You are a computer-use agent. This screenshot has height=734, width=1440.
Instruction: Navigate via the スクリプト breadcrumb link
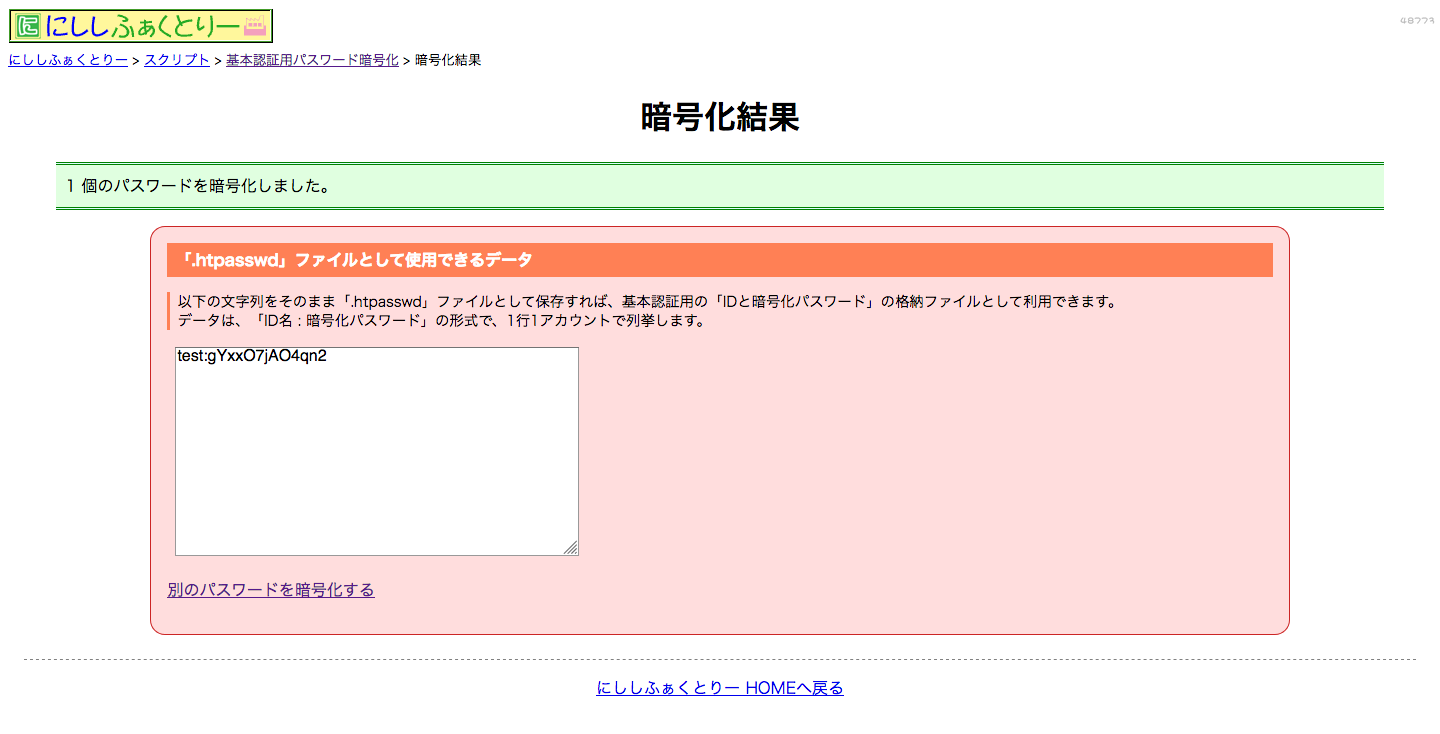click(x=176, y=60)
